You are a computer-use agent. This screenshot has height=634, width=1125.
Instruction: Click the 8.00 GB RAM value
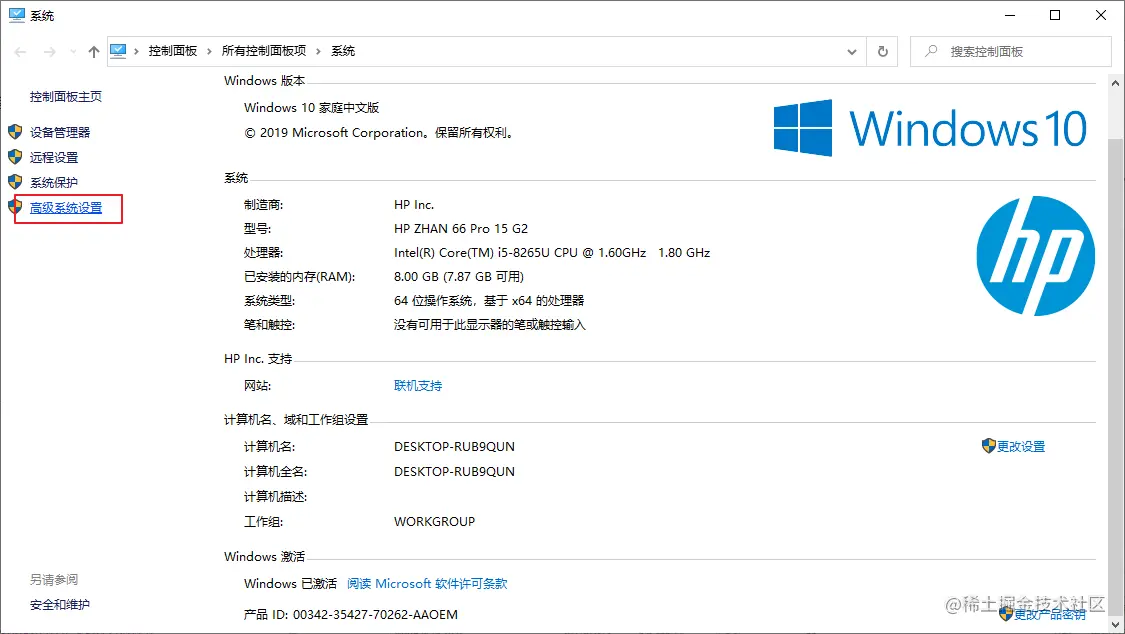pos(458,277)
